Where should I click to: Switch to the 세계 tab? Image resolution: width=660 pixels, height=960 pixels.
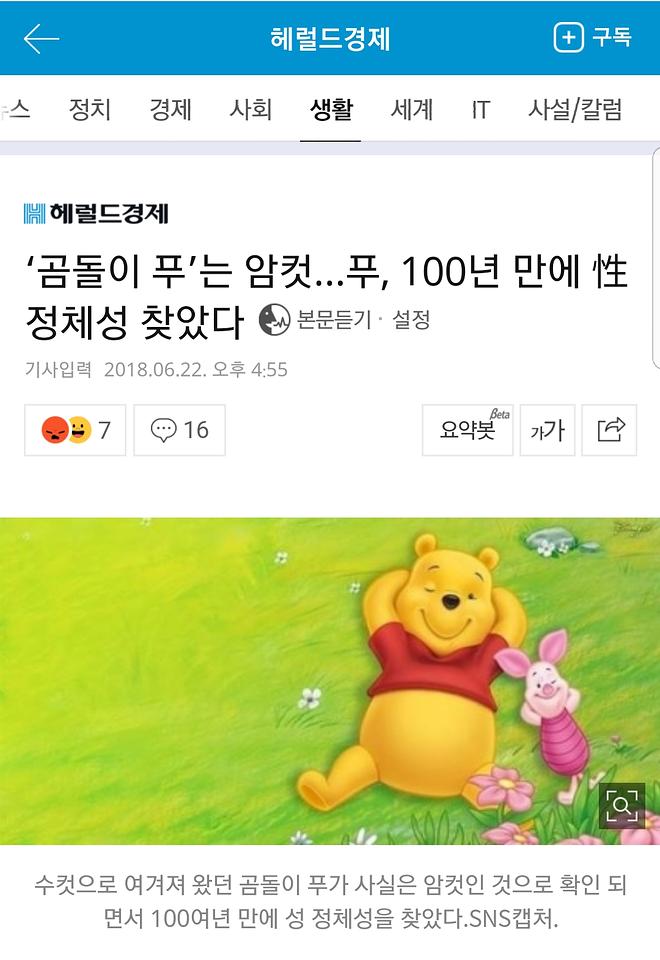pos(412,110)
